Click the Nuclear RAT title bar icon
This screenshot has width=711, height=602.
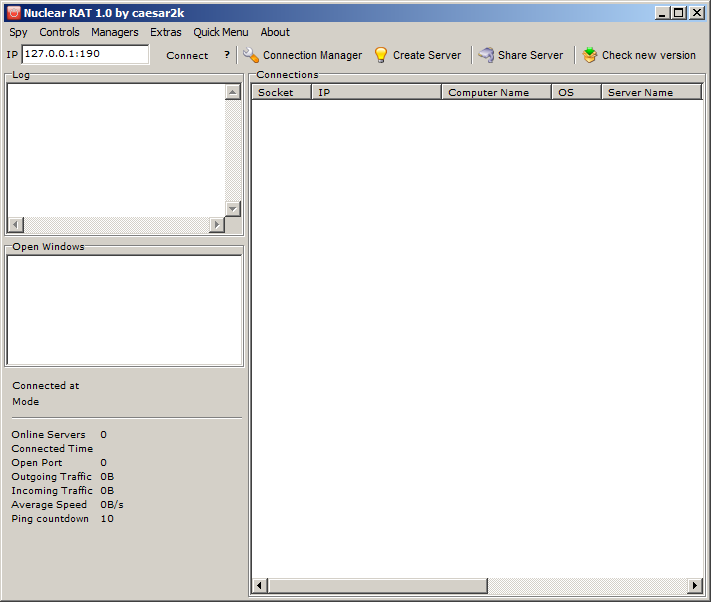click(13, 13)
